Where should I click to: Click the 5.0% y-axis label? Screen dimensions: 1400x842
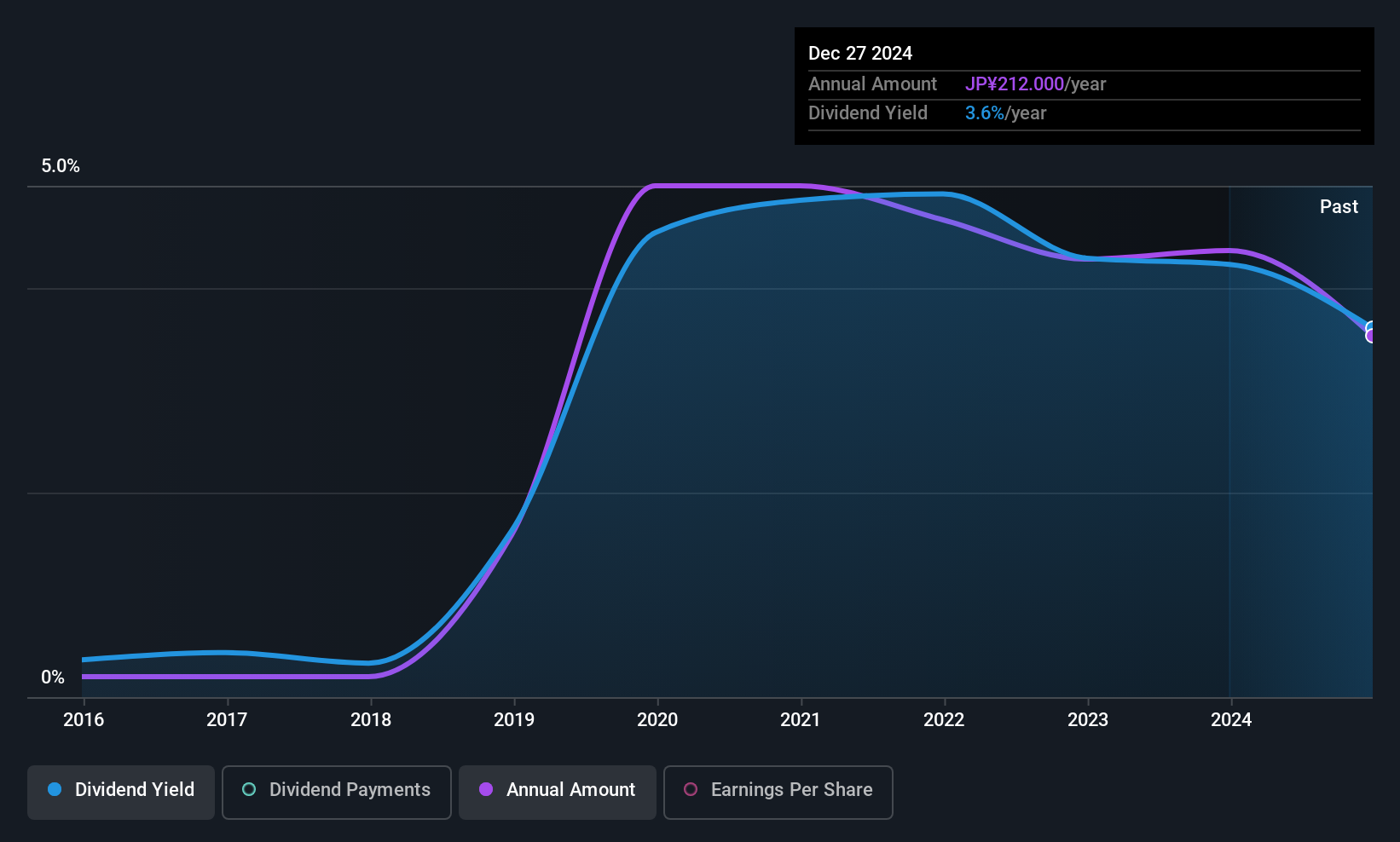tap(61, 166)
